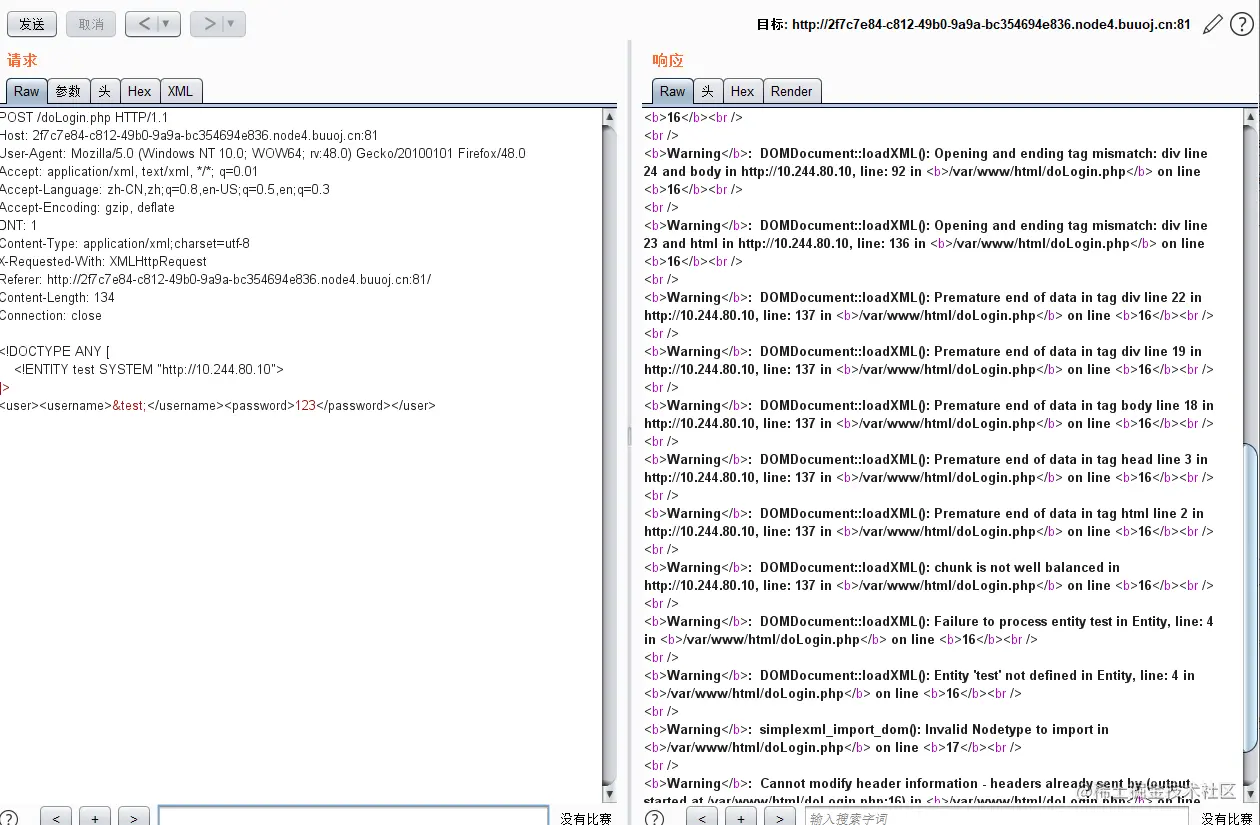Click the Accept-Language header line
The image size is (1260, 825).
point(165,189)
